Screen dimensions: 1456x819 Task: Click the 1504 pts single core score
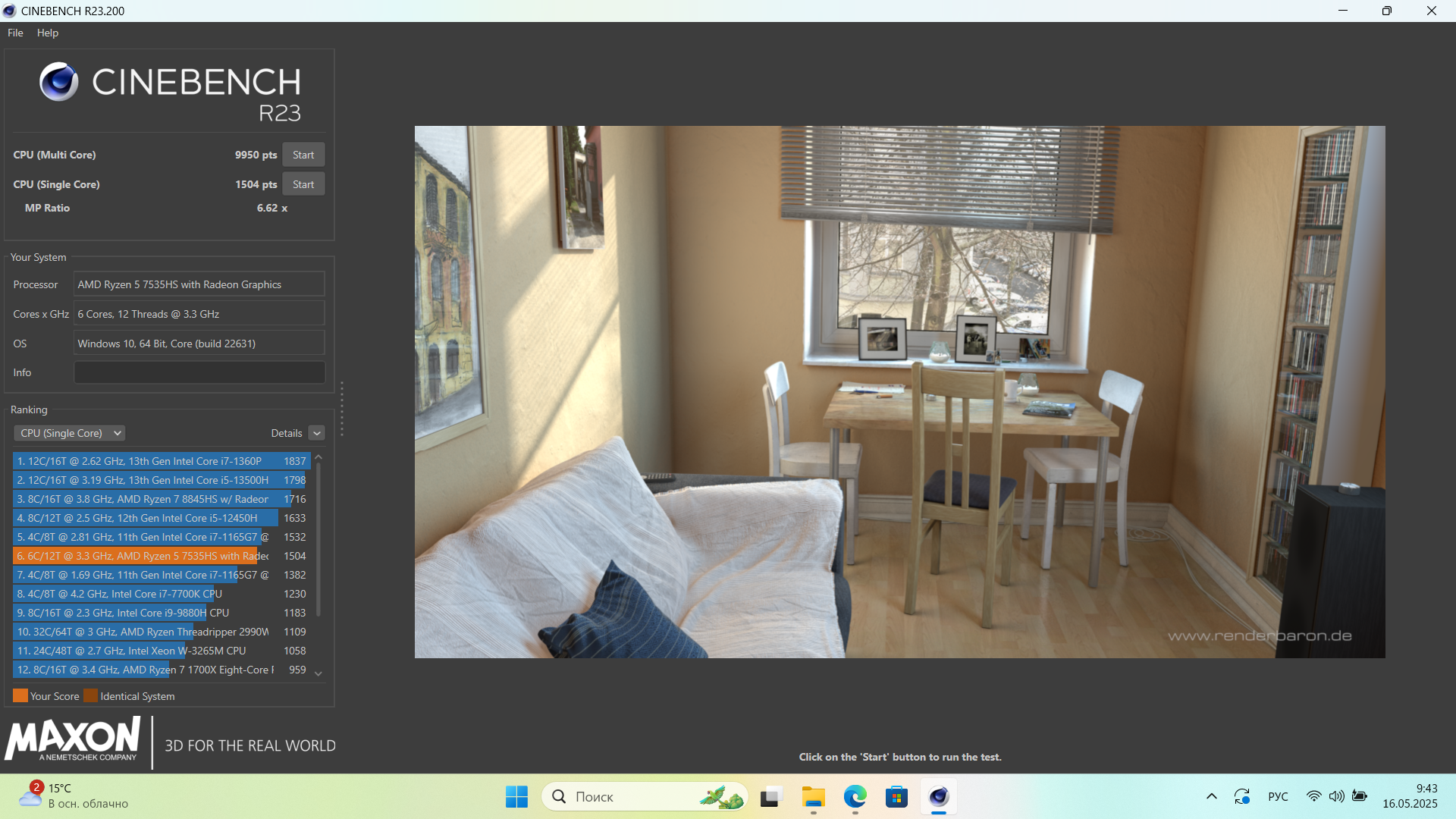click(256, 184)
